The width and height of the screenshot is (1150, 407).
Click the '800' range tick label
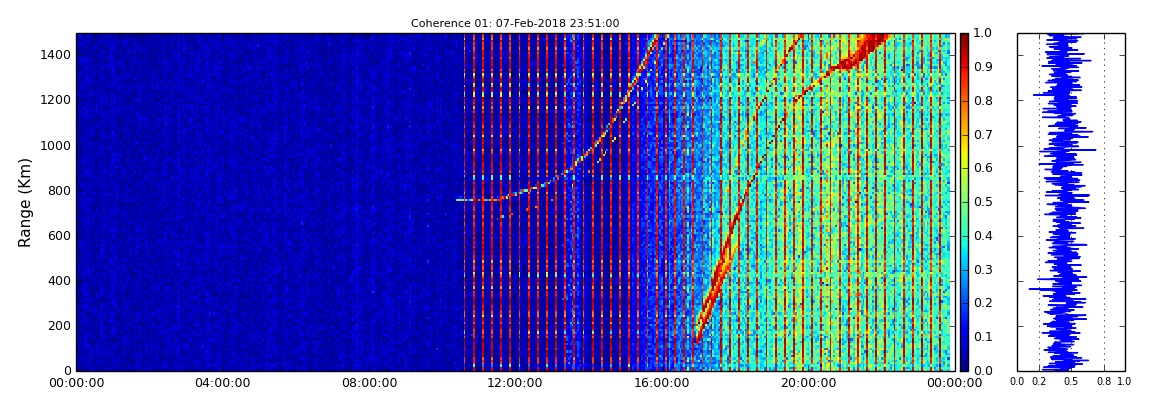tap(59, 191)
